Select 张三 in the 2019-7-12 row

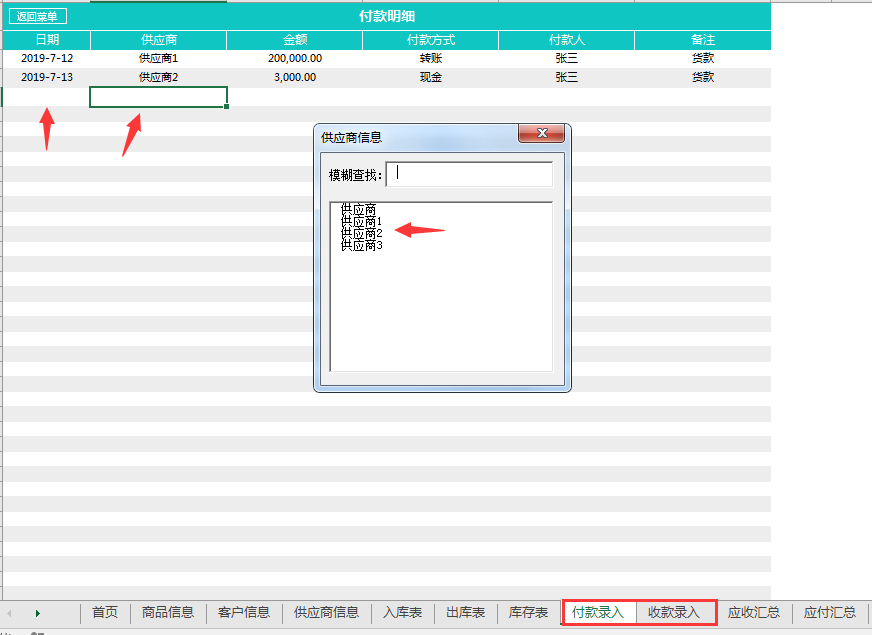click(x=566, y=58)
